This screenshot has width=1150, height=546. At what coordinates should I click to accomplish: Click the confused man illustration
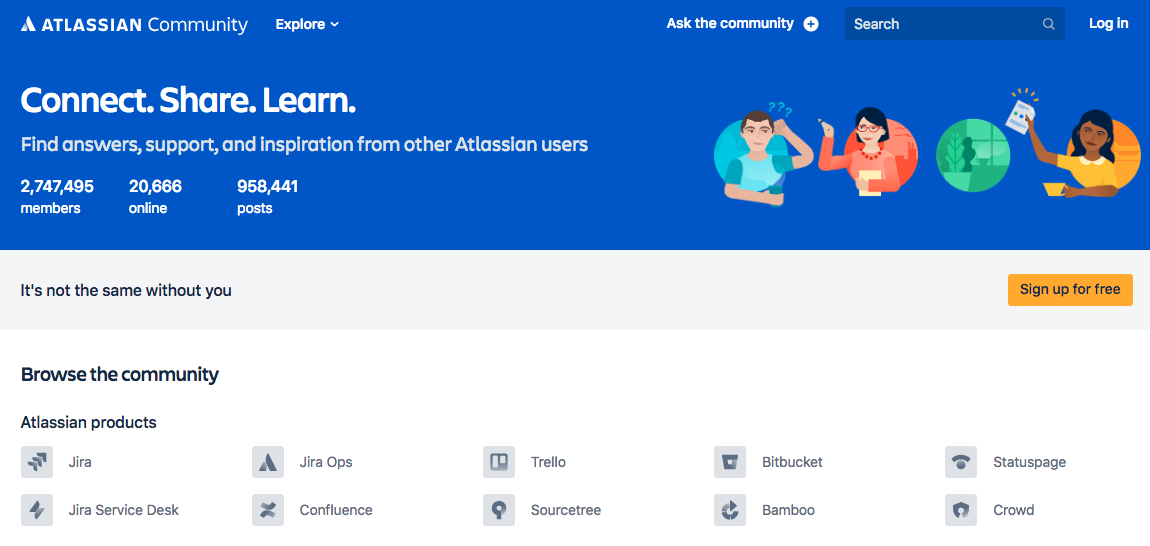(763, 154)
